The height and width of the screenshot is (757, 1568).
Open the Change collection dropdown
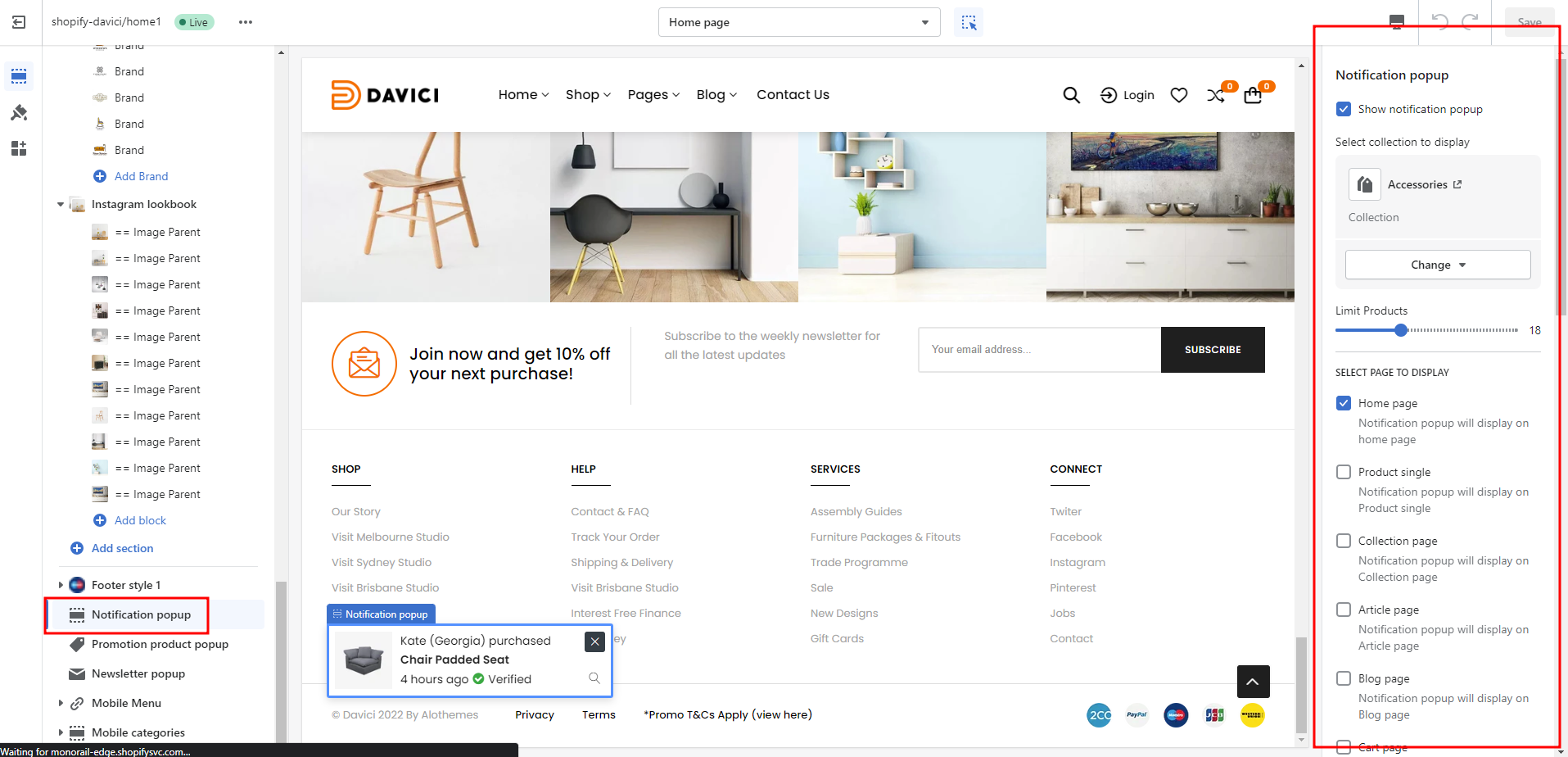coord(1438,265)
